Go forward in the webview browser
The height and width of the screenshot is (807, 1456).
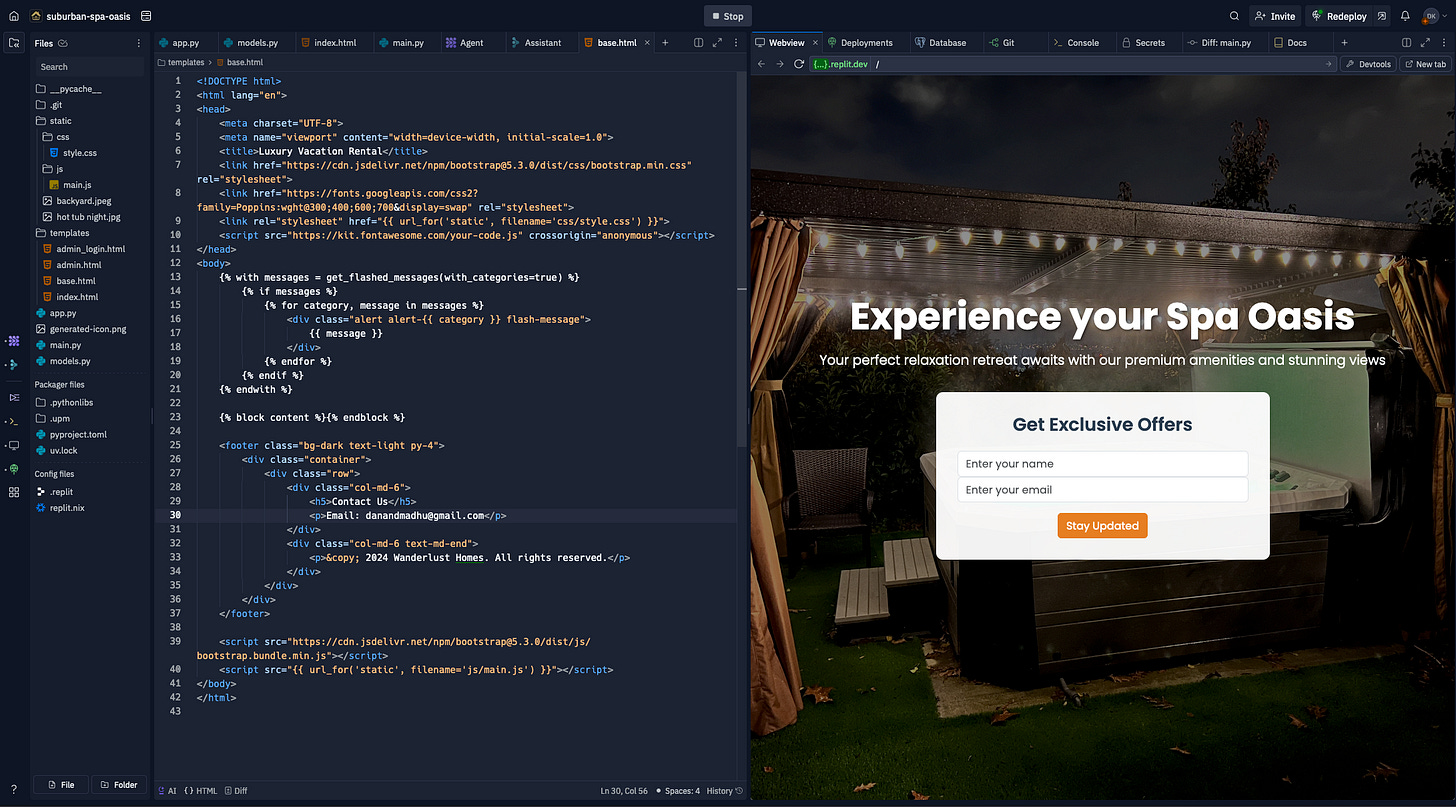tap(779, 64)
